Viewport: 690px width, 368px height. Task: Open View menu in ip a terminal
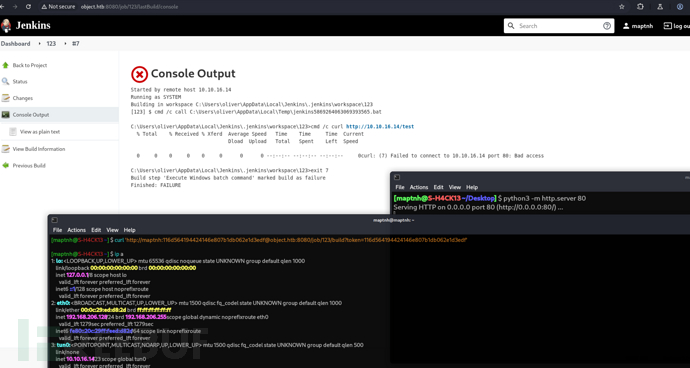pyautogui.click(x=112, y=230)
